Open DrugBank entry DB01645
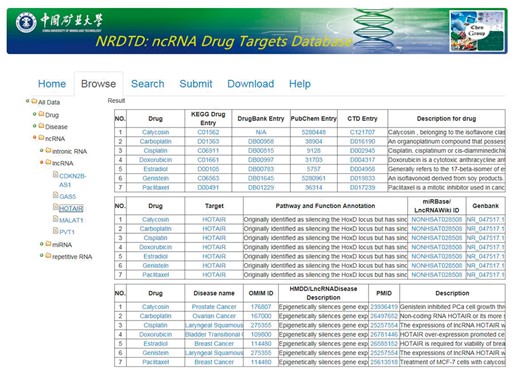 click(261, 178)
